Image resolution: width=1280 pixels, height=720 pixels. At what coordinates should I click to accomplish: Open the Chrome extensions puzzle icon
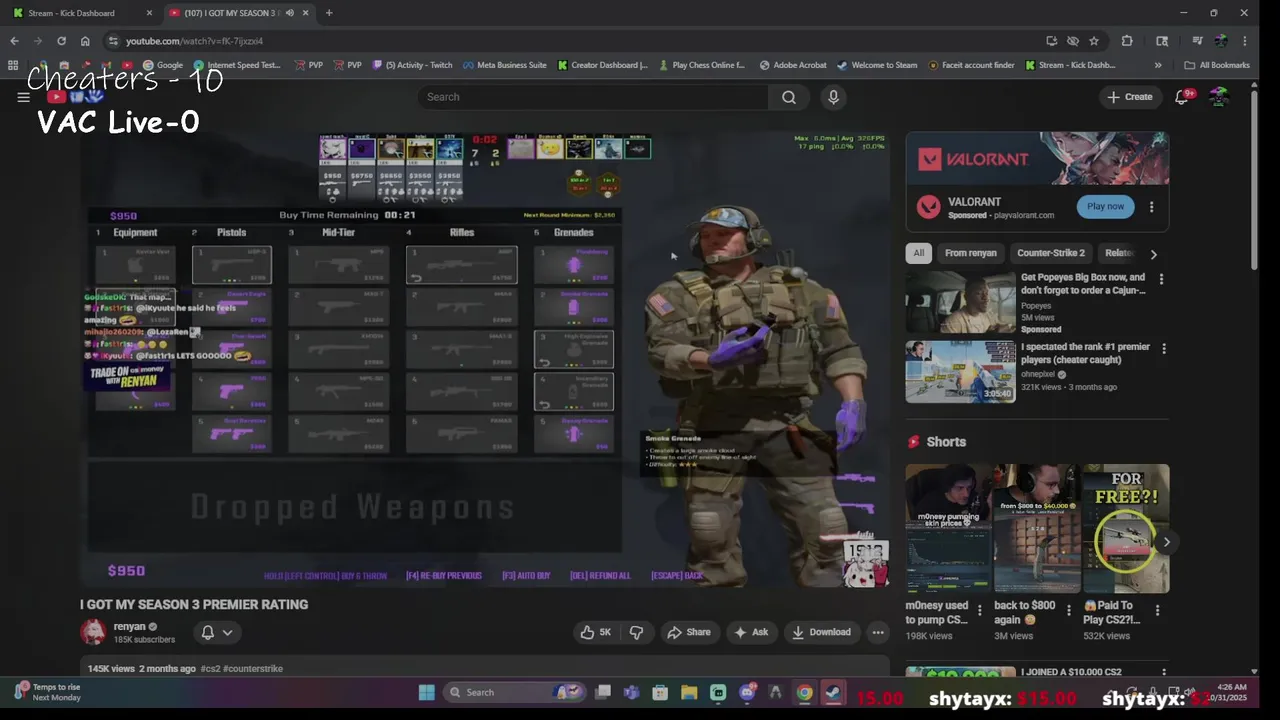(1127, 41)
